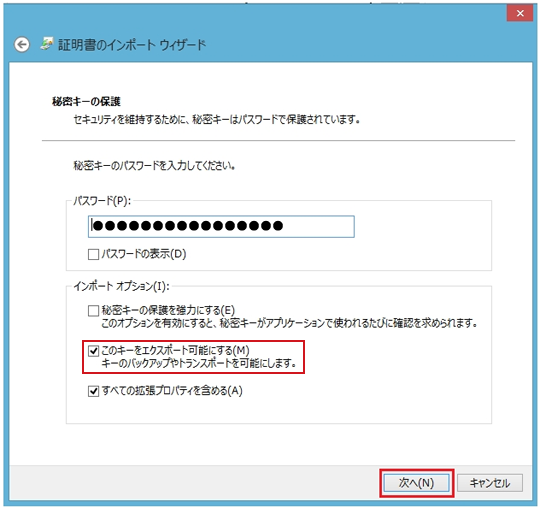Click text 秘密キーのパスワードを入力してください。
The width and height of the screenshot is (540, 508).
(x=155, y=166)
